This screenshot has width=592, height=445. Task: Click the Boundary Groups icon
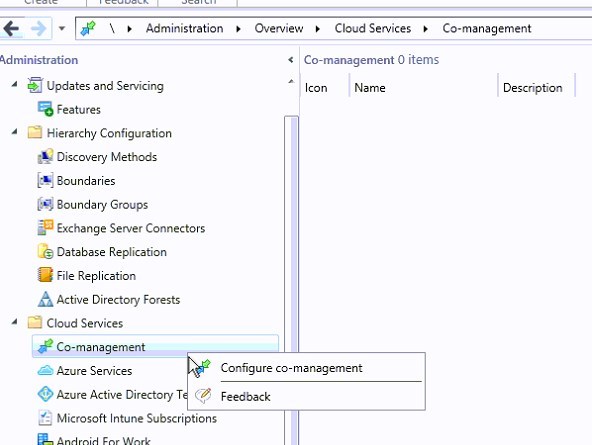tap(45, 204)
